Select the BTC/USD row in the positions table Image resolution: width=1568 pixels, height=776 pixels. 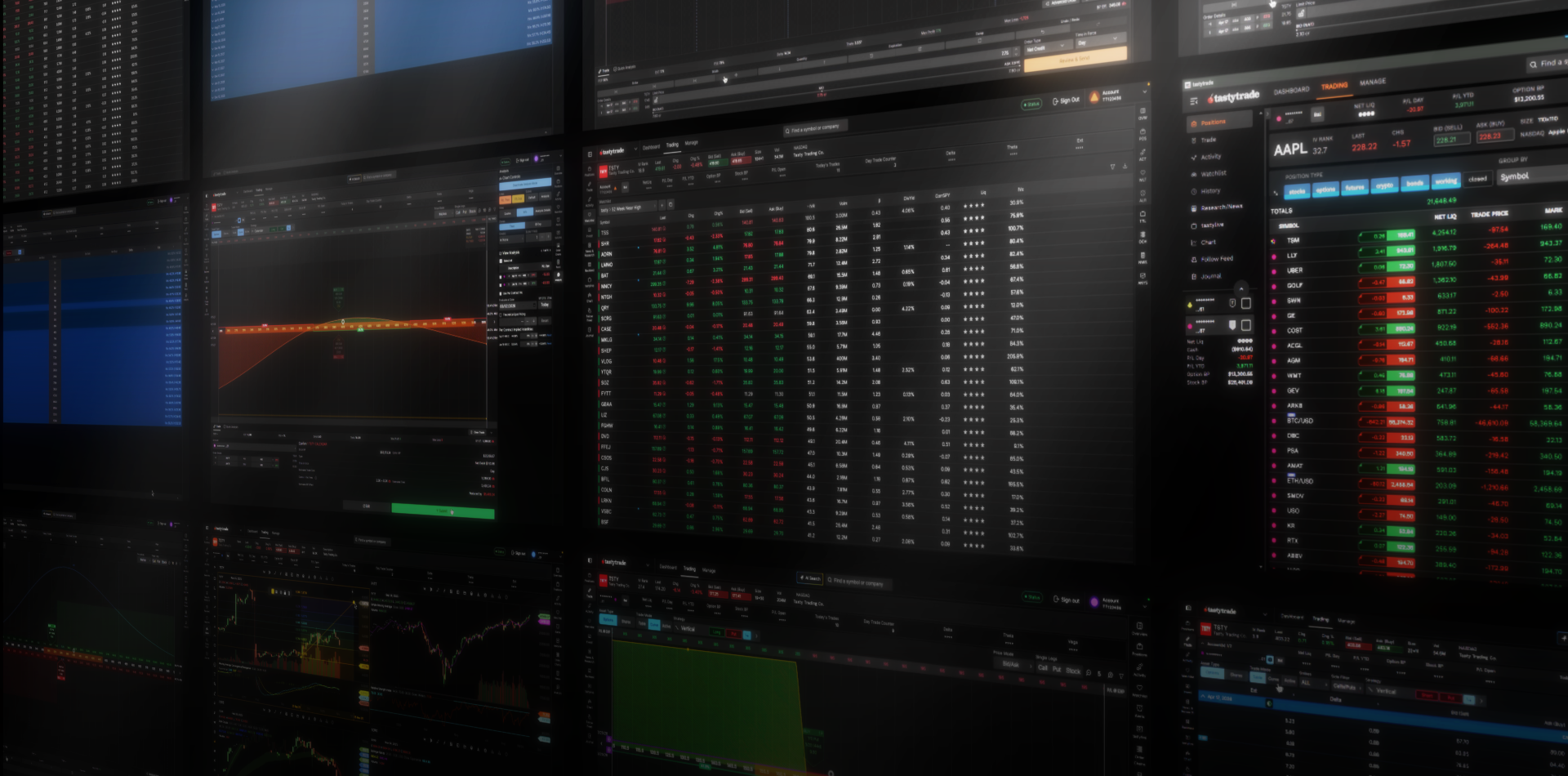tap(1417, 422)
